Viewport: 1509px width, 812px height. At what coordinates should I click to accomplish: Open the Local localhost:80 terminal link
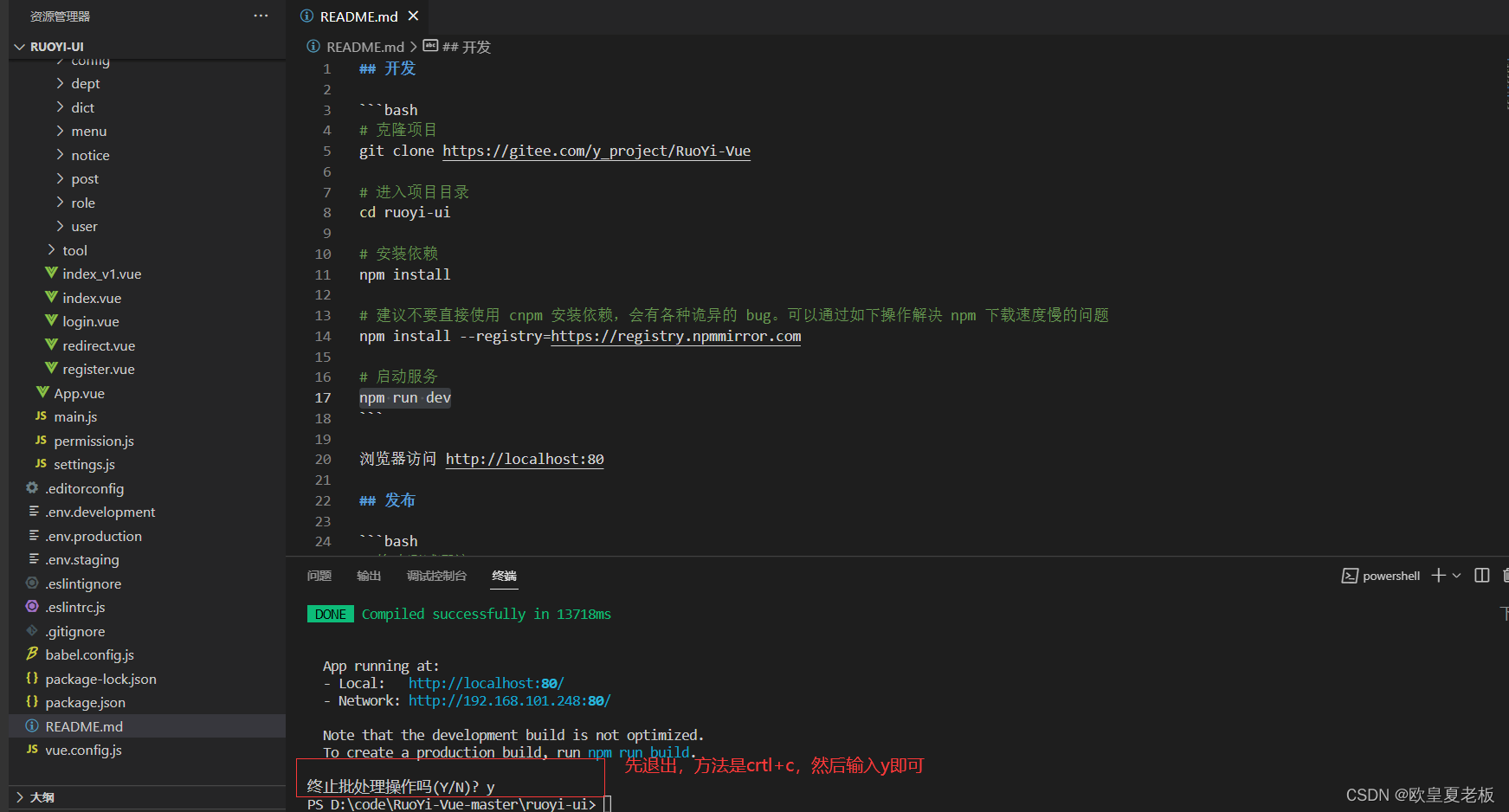[487, 683]
